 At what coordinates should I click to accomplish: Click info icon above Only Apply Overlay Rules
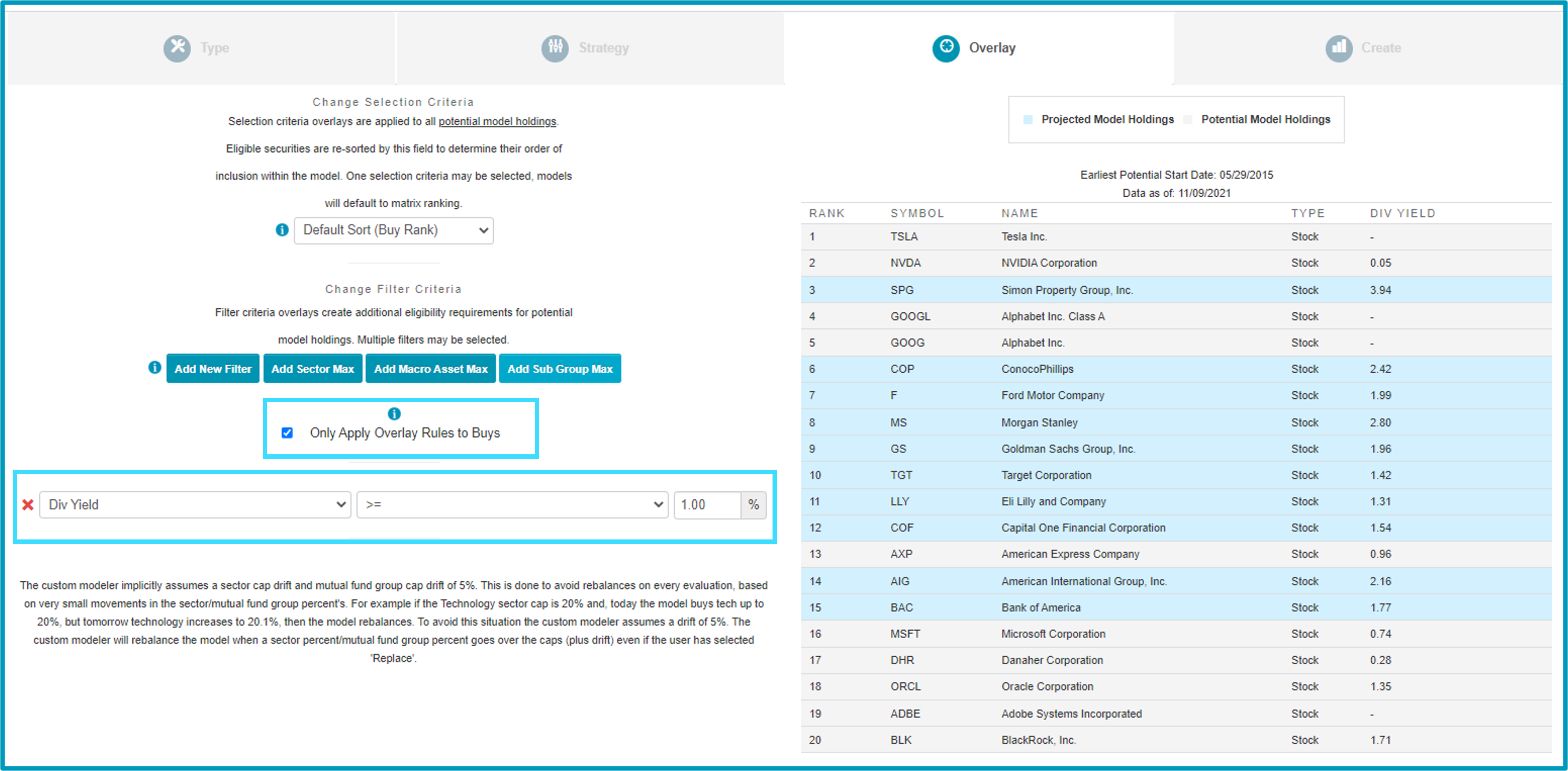(395, 414)
